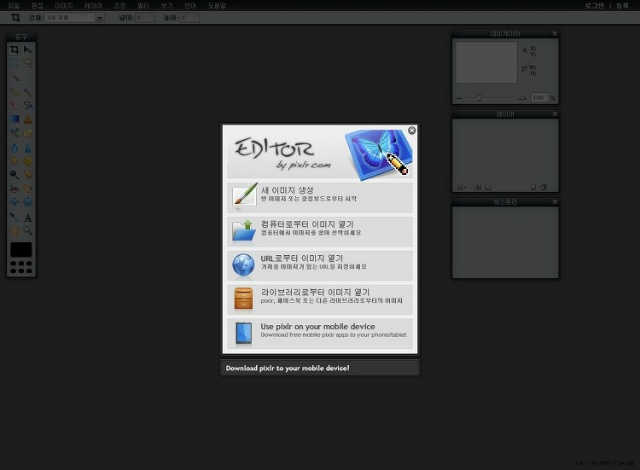Click the 로그인 login link
640x470 pixels.
tap(594, 6)
